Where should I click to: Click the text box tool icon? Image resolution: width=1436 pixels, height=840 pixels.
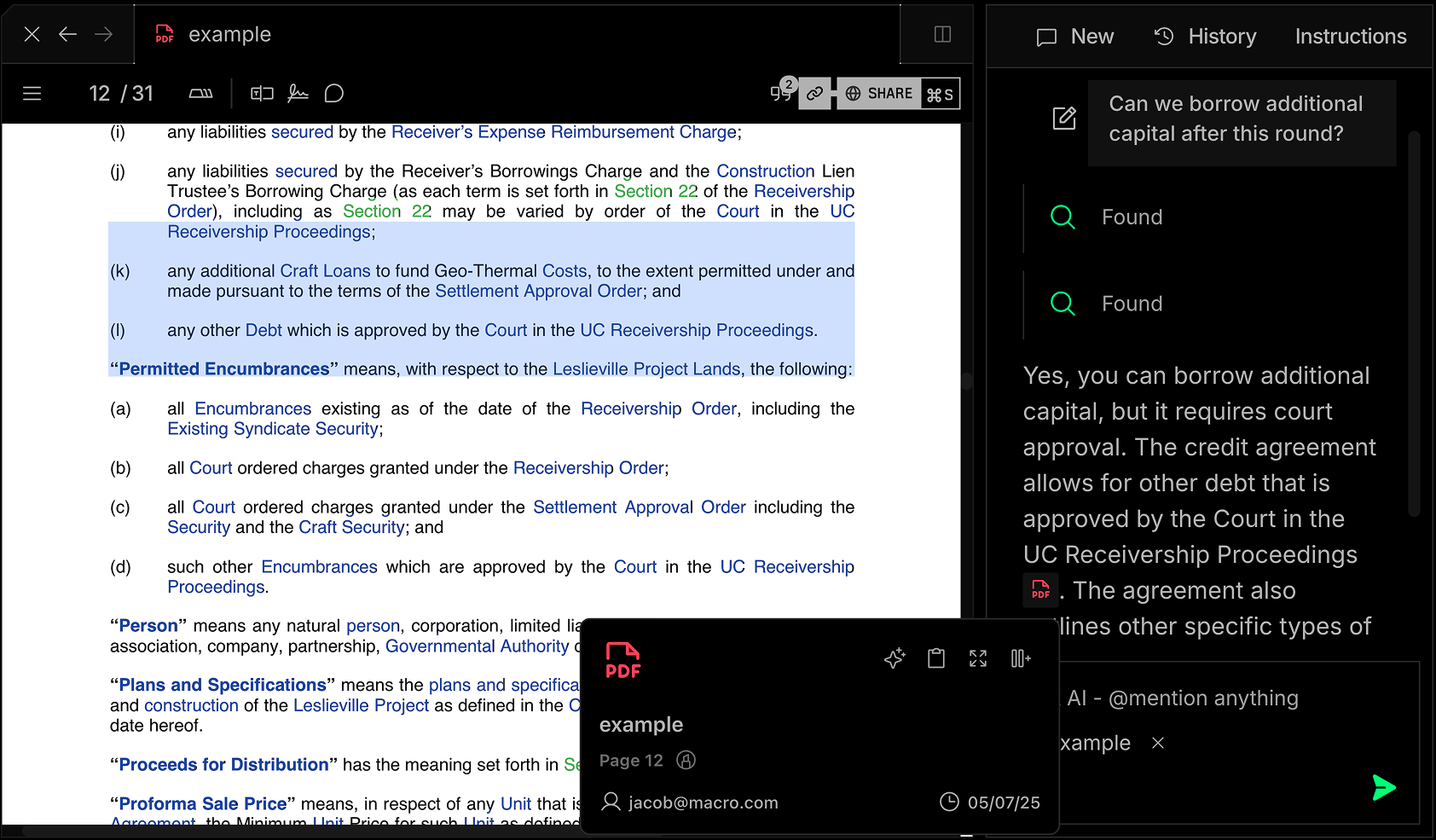(262, 94)
